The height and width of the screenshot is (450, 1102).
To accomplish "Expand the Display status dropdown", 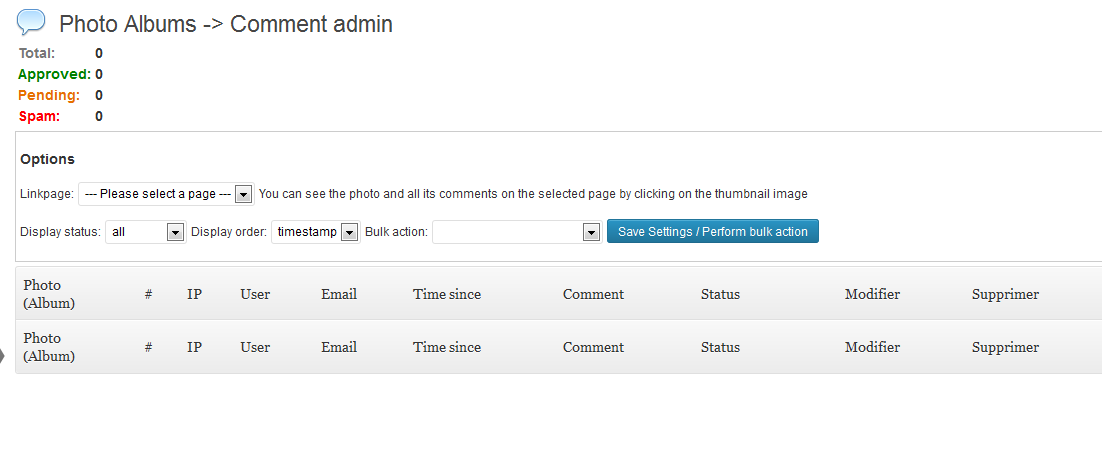I will pyautogui.click(x=145, y=232).
